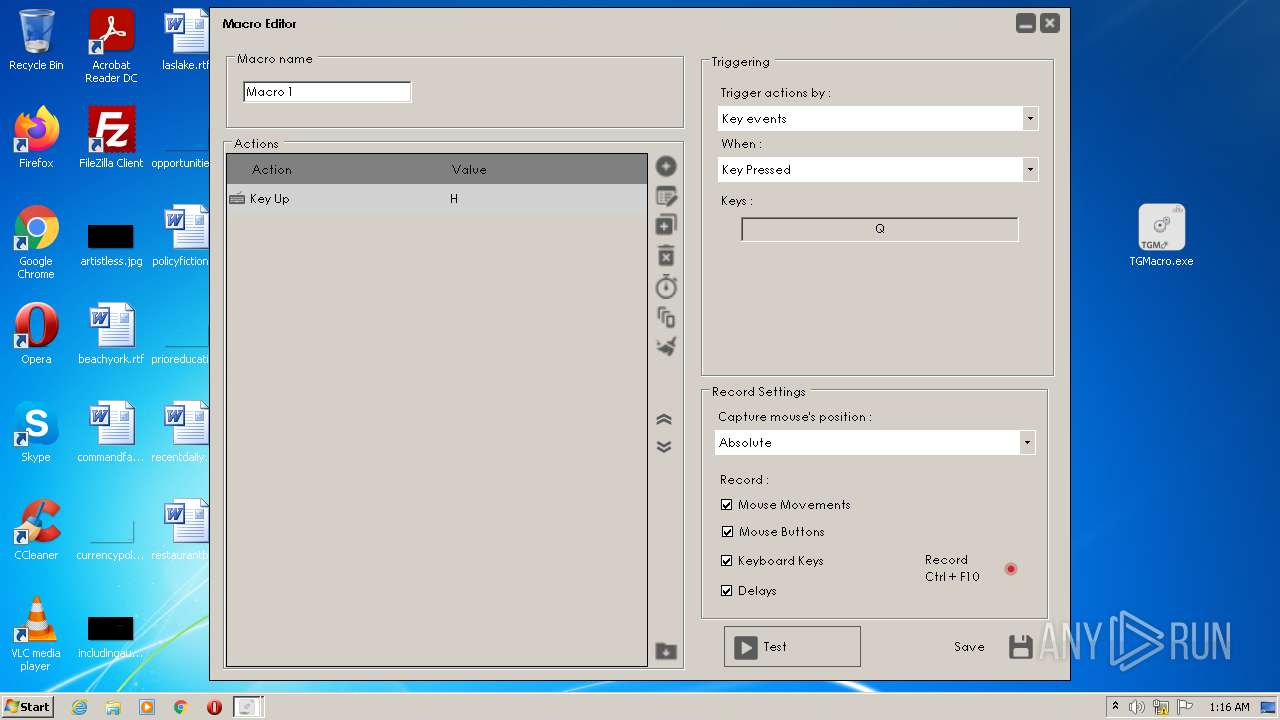The height and width of the screenshot is (720, 1280).
Task: Move action up with double chevron
Action: [664, 420]
